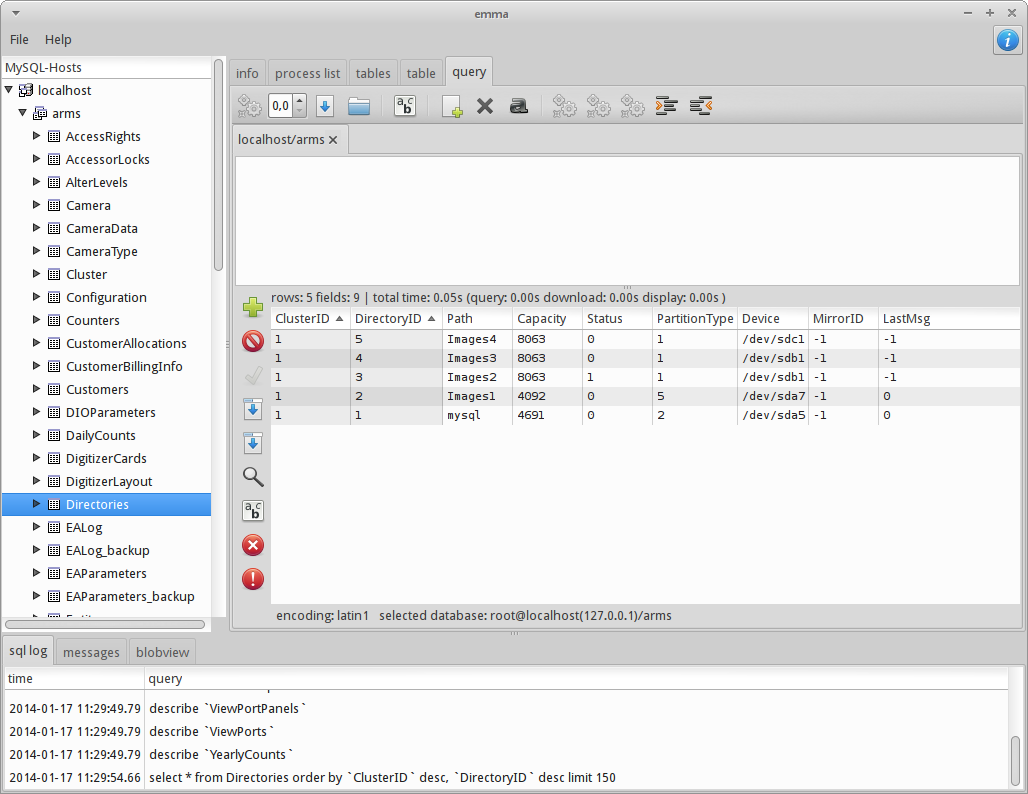Select the describe ViewPorts log entry
The height and width of the screenshot is (794, 1028).
coord(506,731)
